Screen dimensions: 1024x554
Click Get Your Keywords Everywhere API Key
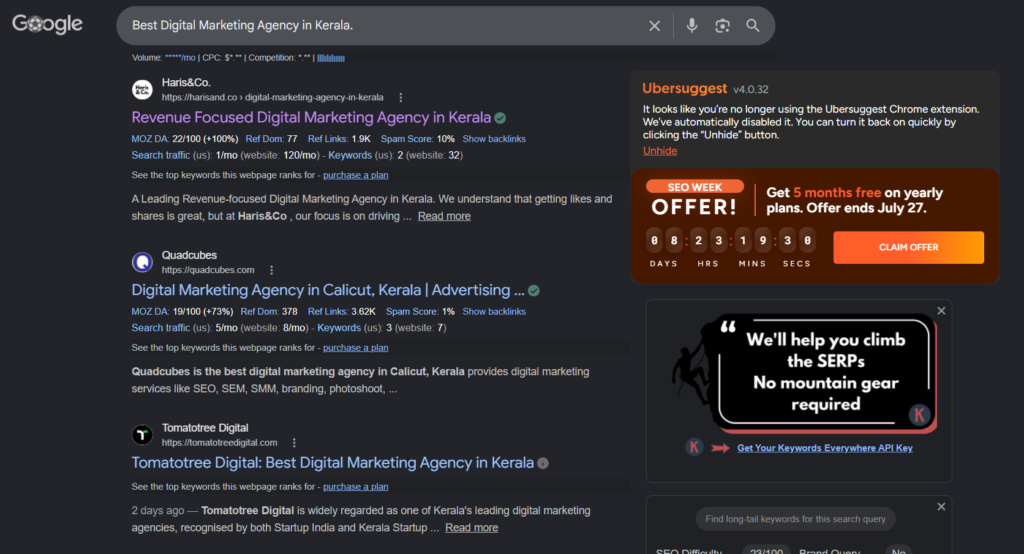(x=825, y=448)
